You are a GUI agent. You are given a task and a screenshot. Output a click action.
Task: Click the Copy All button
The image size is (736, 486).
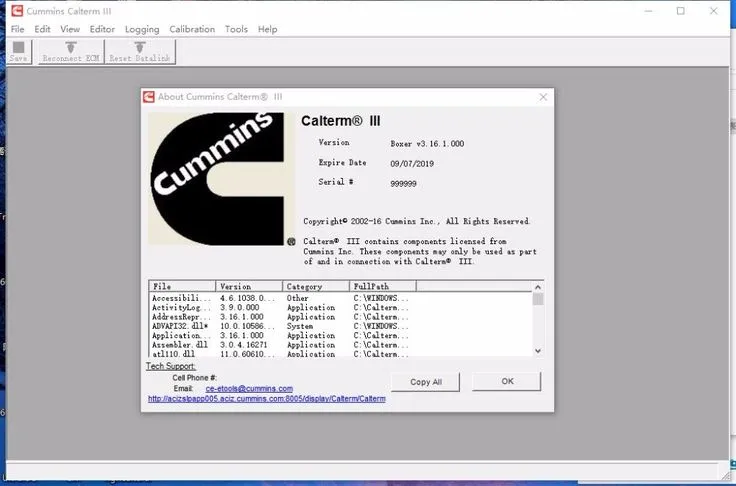point(425,382)
